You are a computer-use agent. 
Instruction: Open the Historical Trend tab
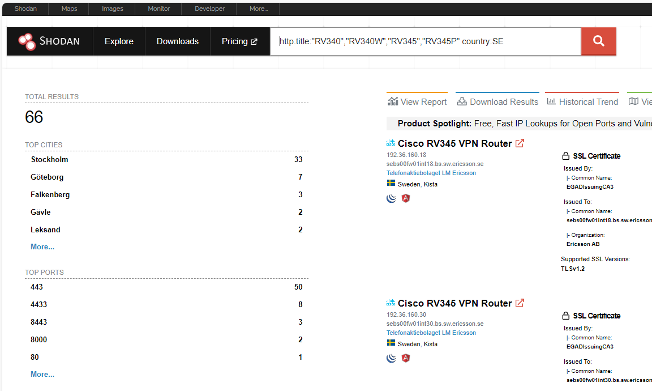coord(582,101)
